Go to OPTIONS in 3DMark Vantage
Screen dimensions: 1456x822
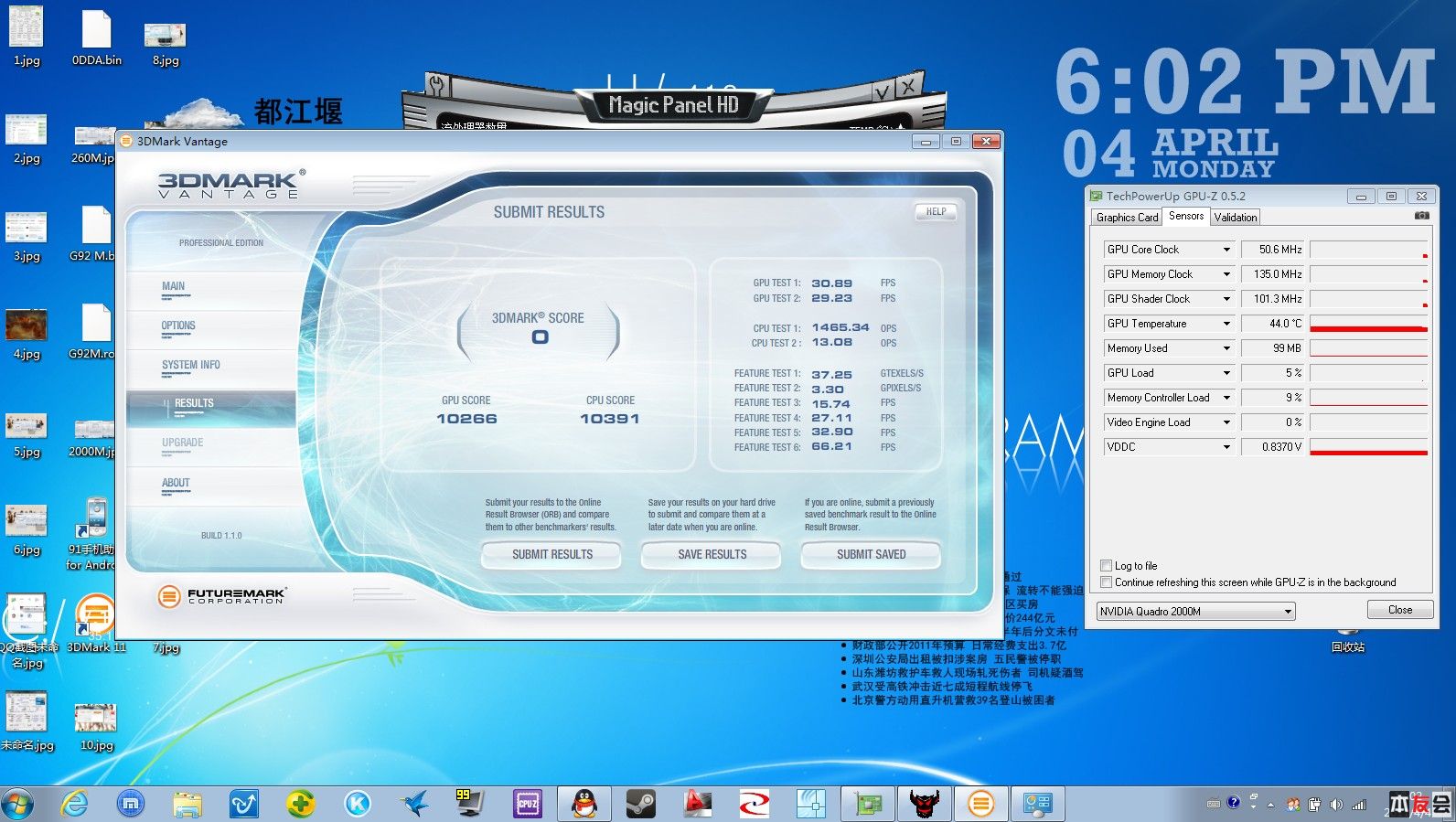211,328
